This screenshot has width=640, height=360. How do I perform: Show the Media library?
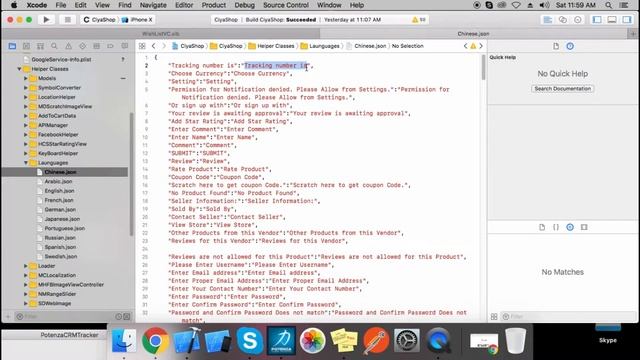pos(584,227)
